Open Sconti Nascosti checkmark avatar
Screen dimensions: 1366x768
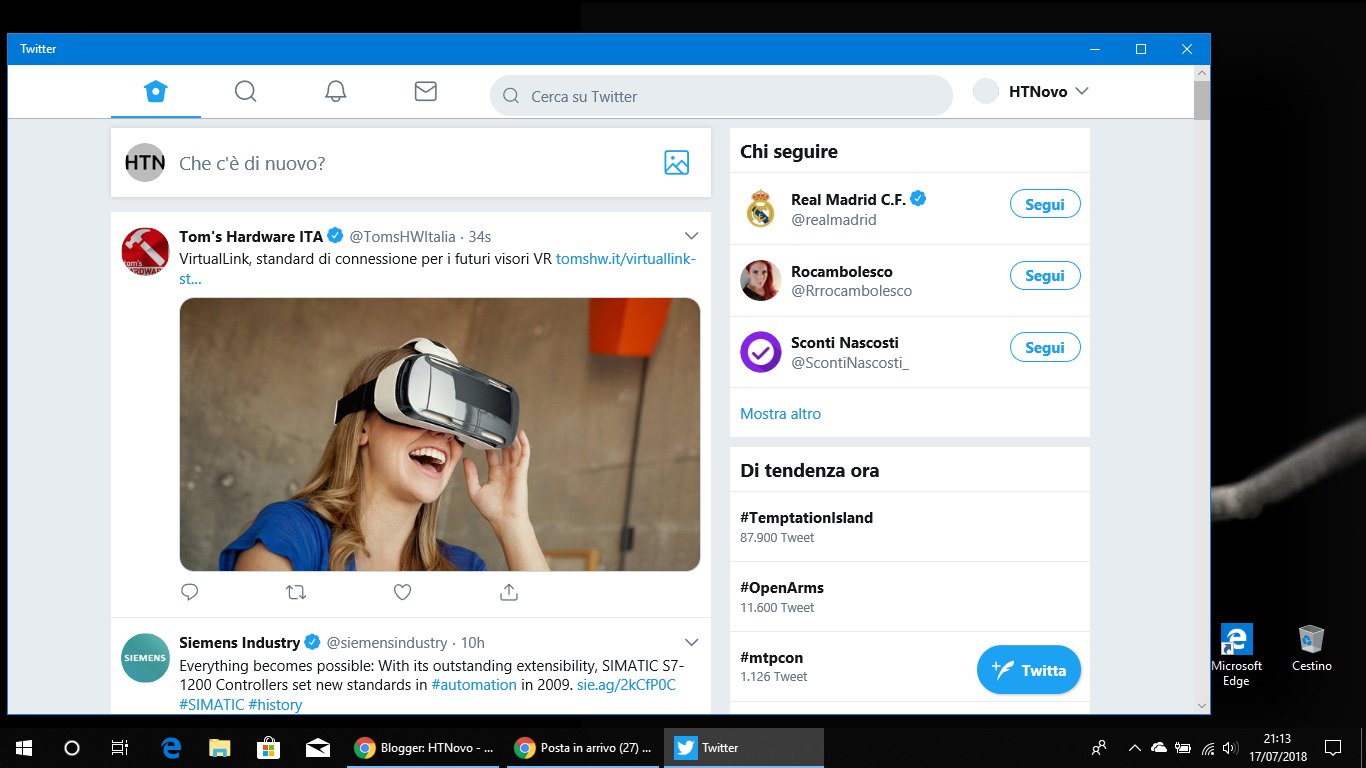pos(761,352)
